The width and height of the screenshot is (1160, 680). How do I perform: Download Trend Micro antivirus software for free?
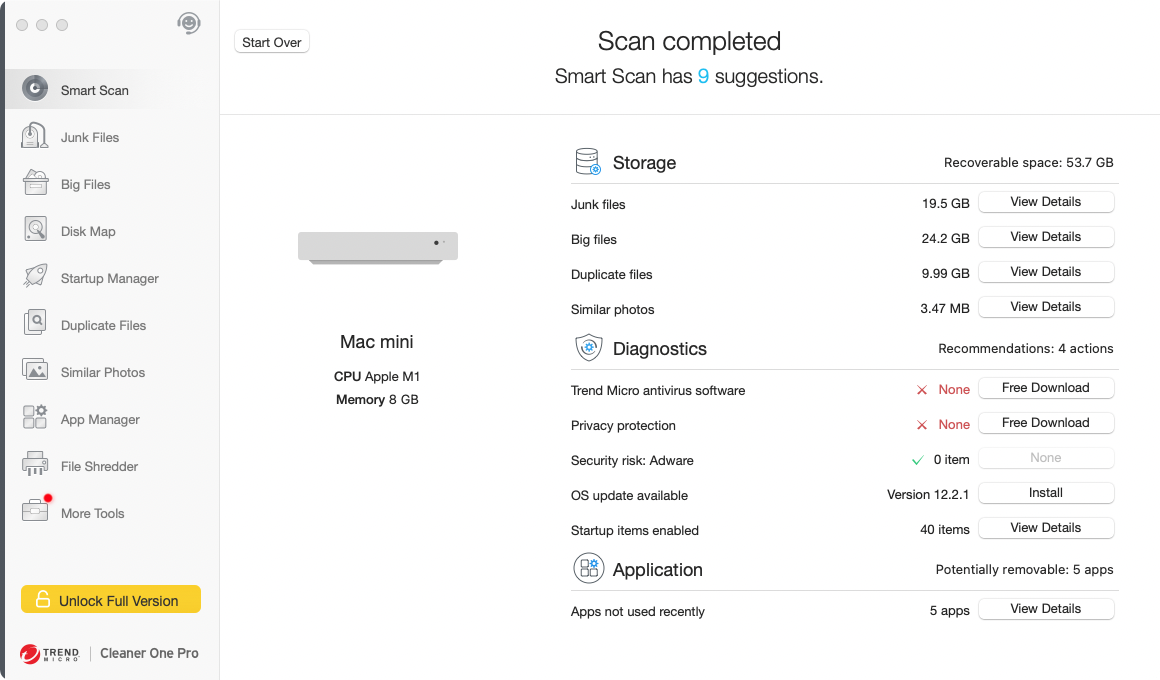pos(1045,388)
